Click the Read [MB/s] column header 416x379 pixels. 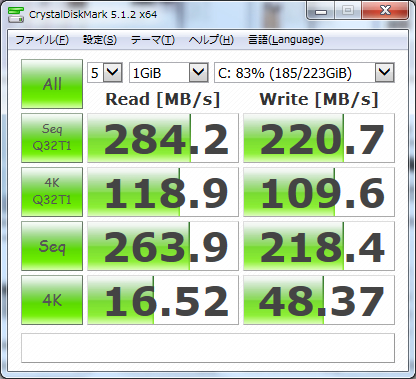[163, 99]
